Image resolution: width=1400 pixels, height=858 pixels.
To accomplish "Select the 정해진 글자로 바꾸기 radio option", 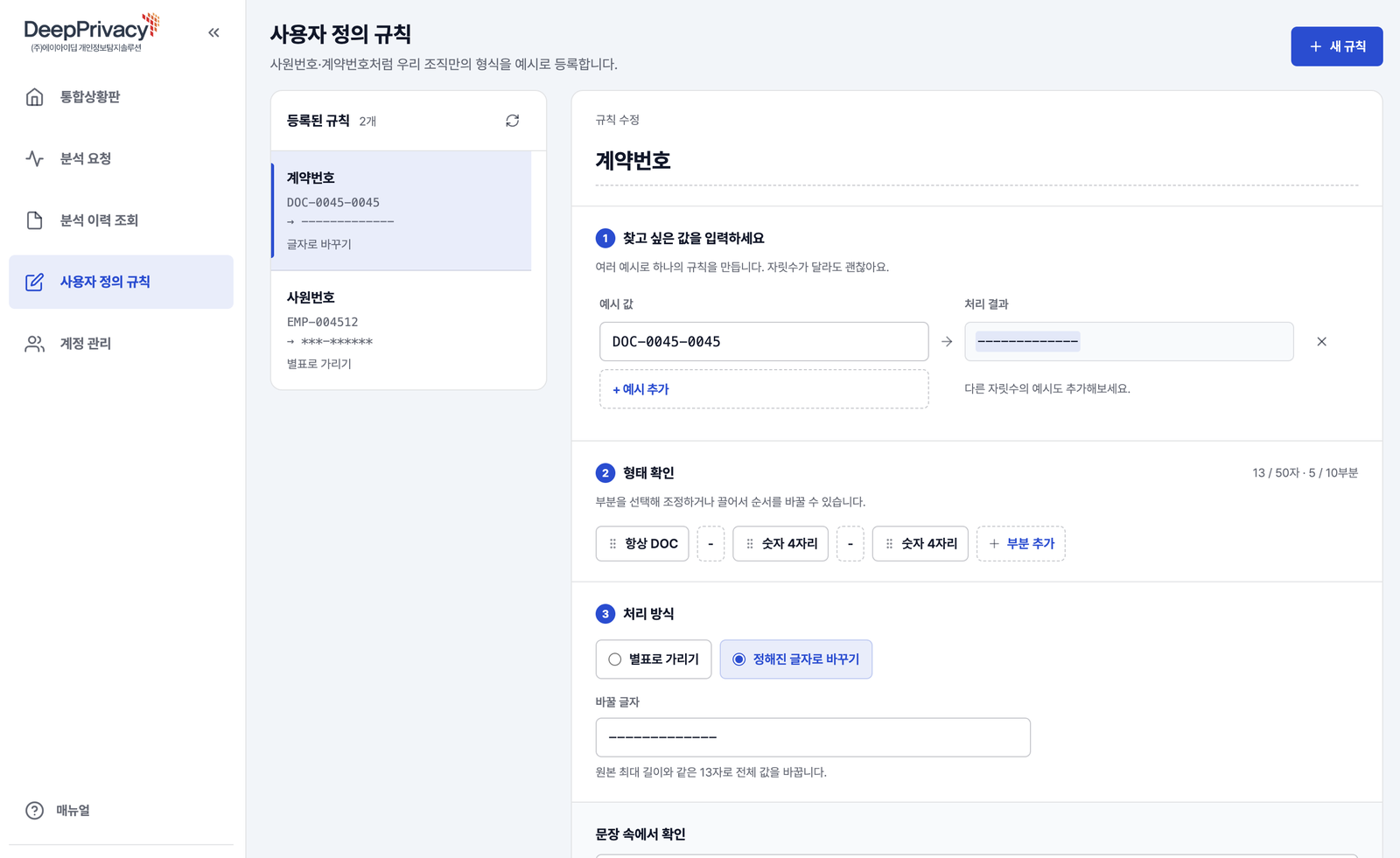I will coord(796,659).
